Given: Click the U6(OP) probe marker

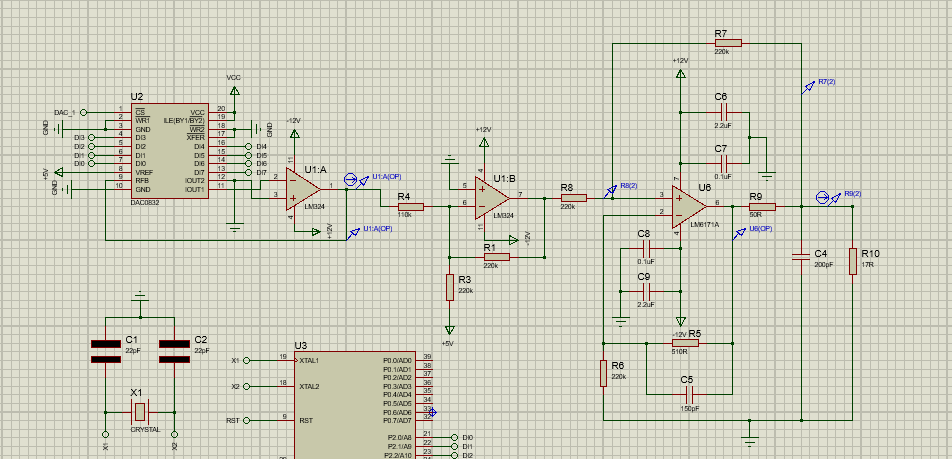Looking at the screenshot, I should point(740,234).
